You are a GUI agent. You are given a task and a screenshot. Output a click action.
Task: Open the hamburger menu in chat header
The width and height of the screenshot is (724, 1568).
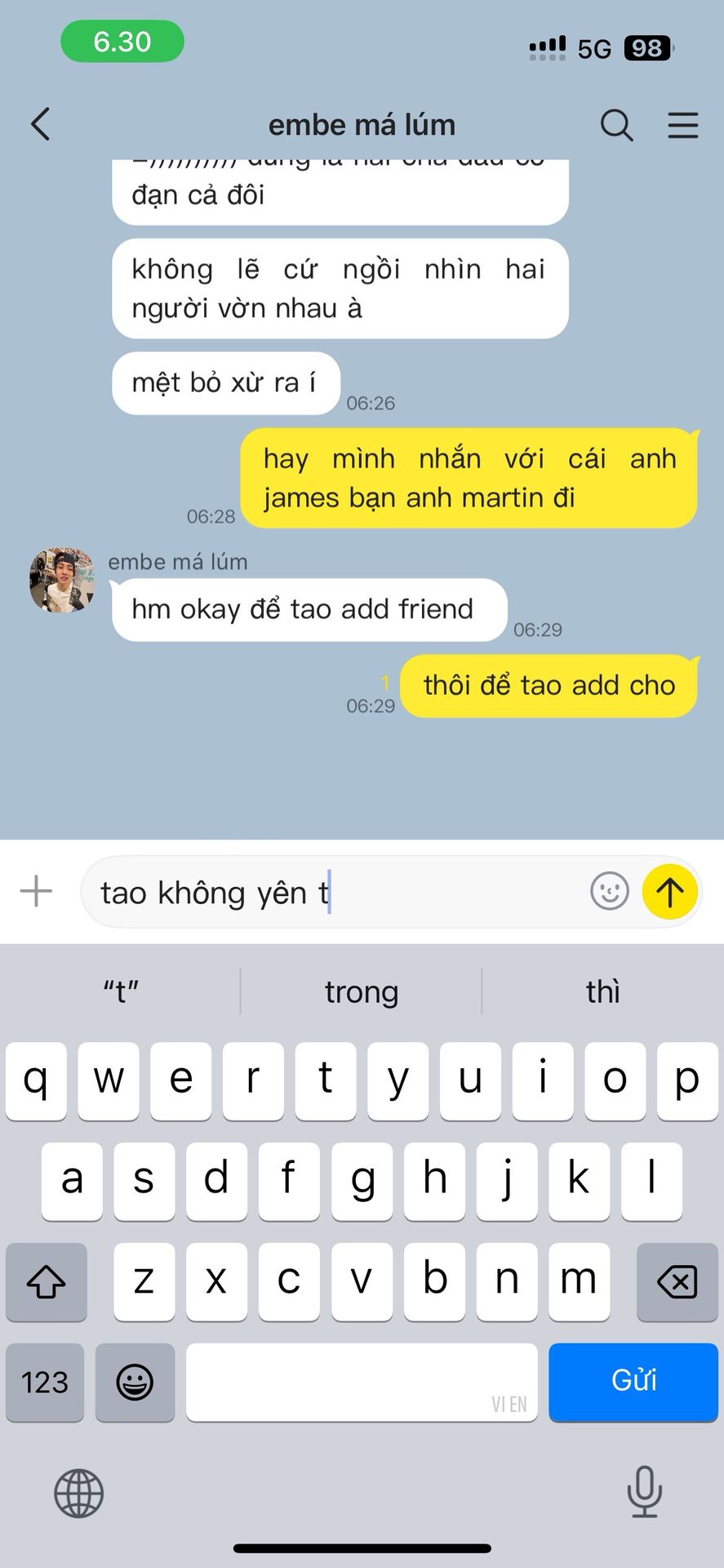pos(683,125)
